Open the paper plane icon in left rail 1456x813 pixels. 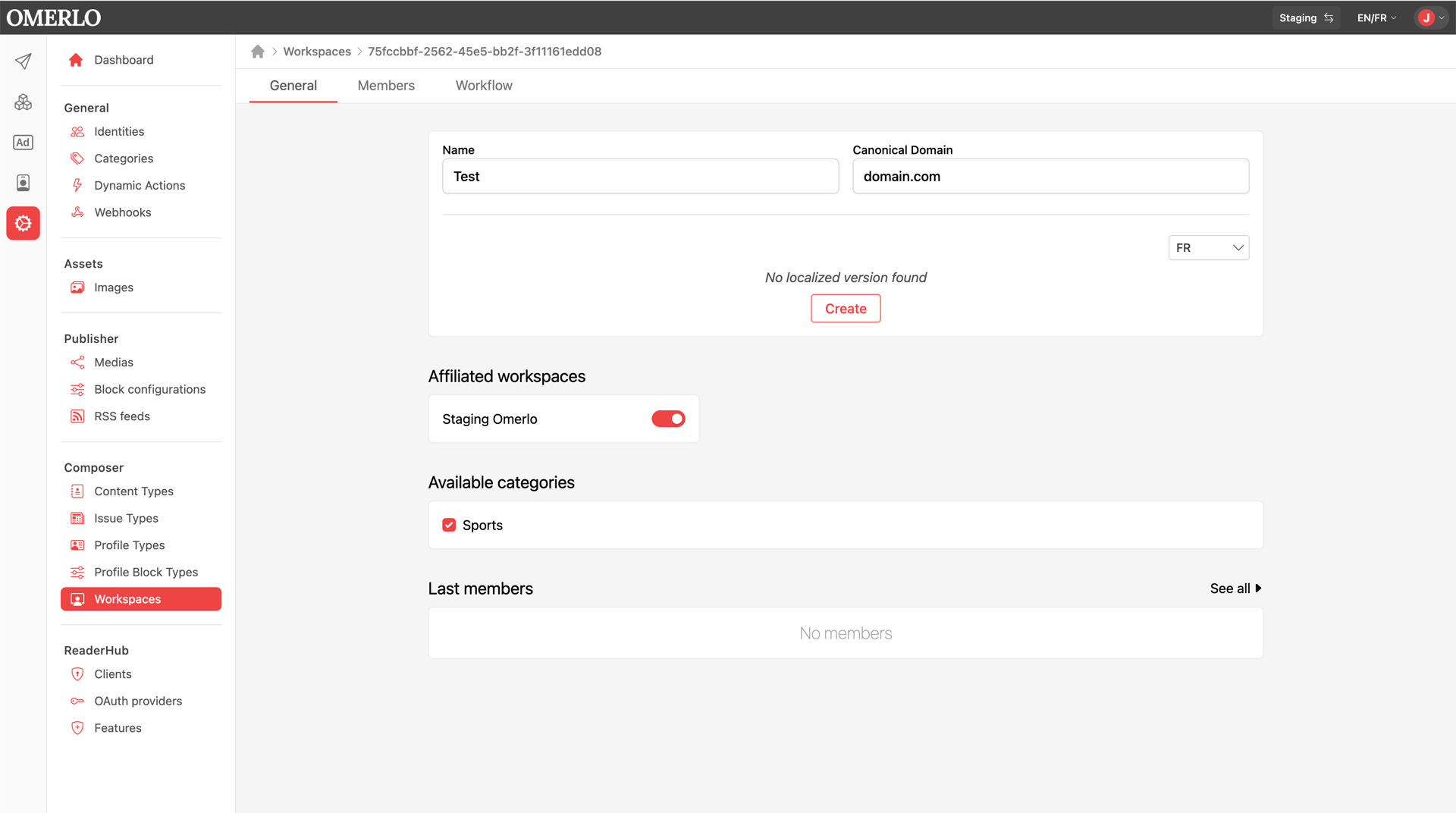coord(23,61)
